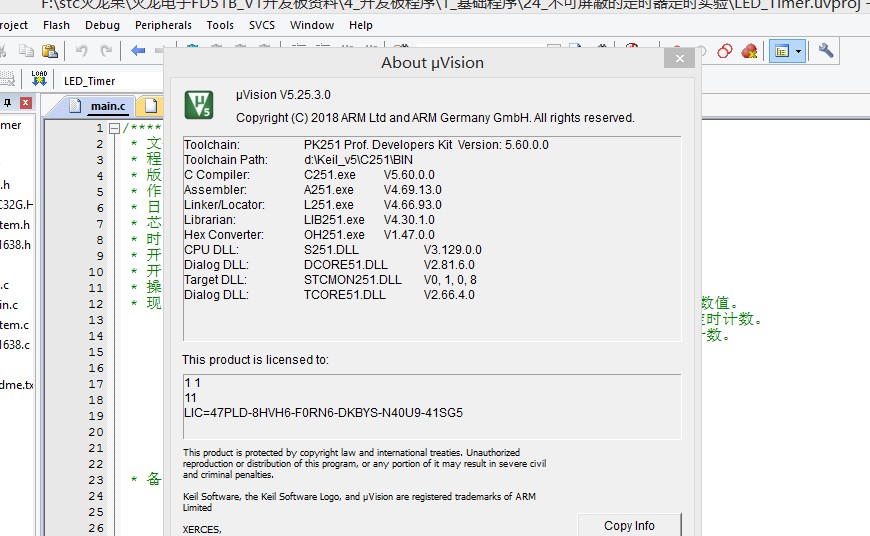
Task: Click the TCORE51.DLL entry
Action: click(345, 295)
